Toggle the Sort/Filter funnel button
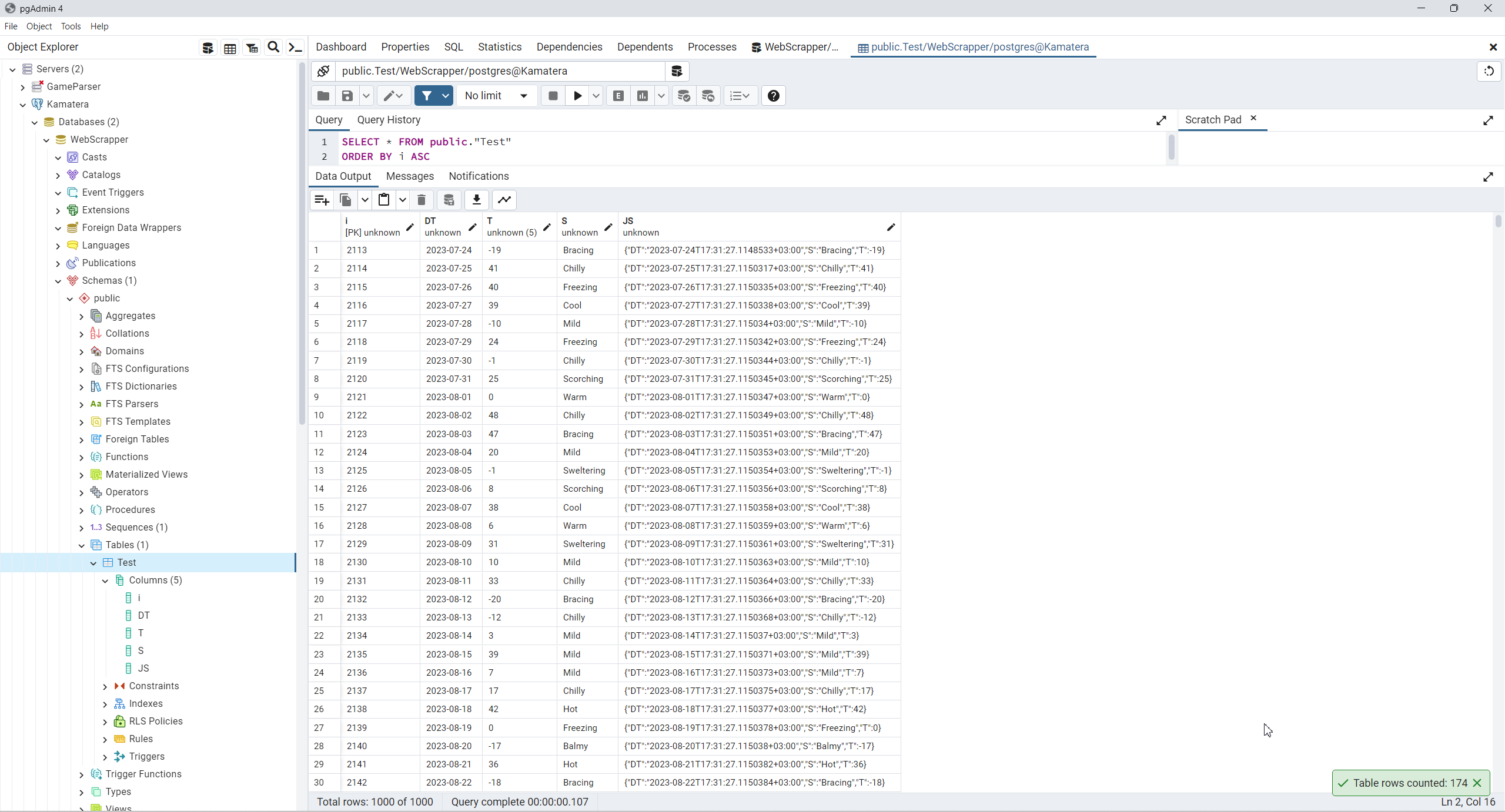This screenshot has height=812, width=1505. tap(427, 96)
